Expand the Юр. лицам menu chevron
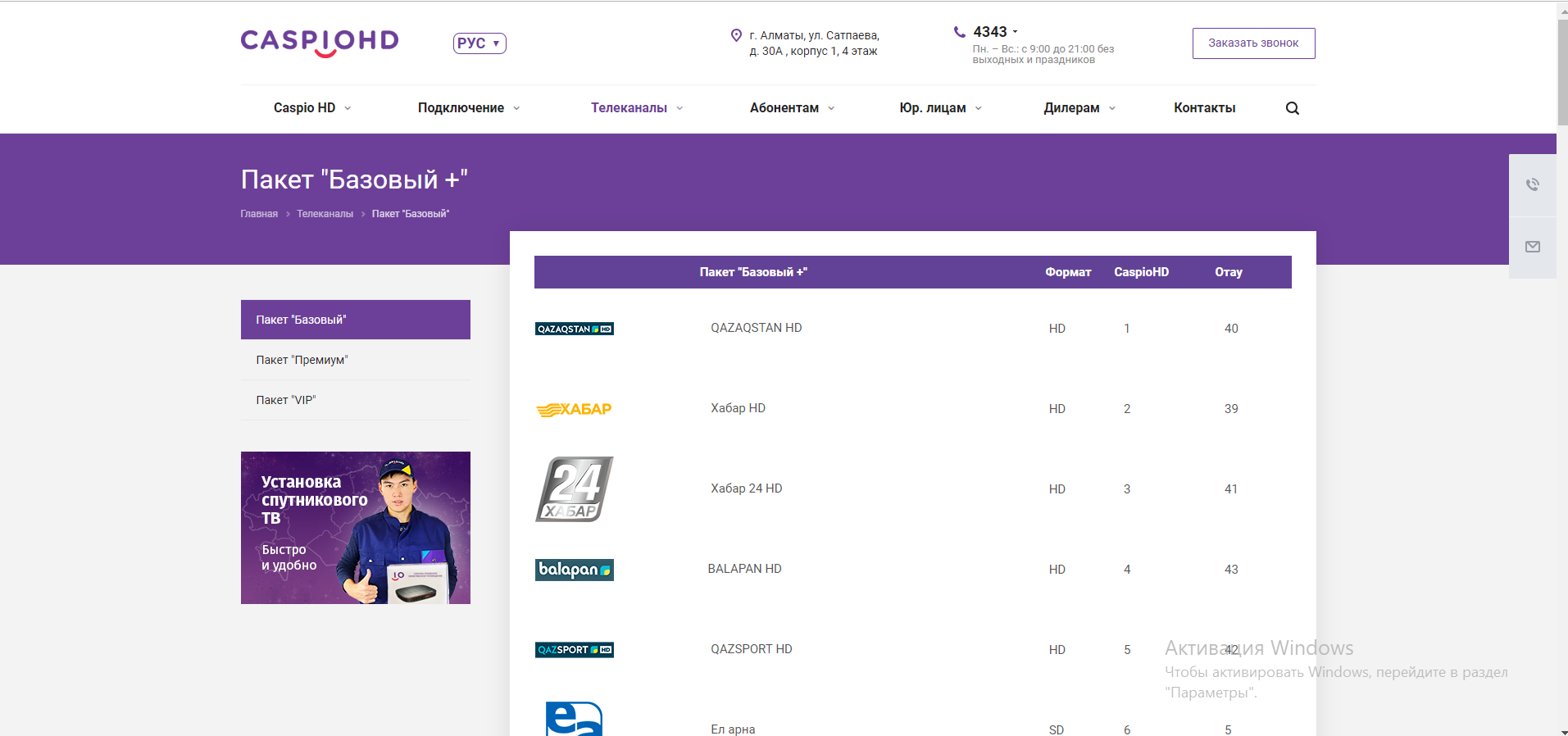1568x736 pixels. pyautogui.click(x=978, y=108)
